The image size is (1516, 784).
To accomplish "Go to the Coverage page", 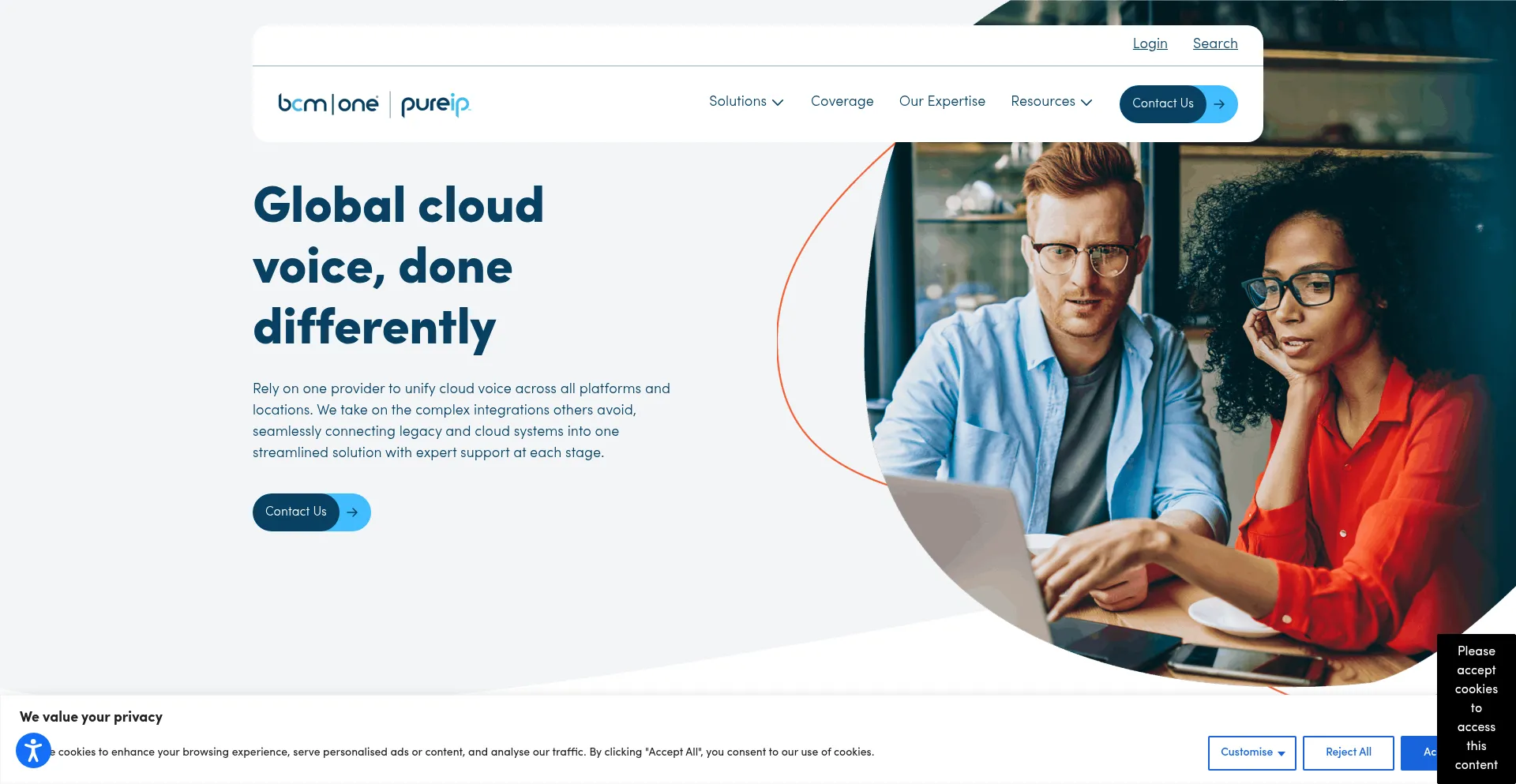I will 842,102.
